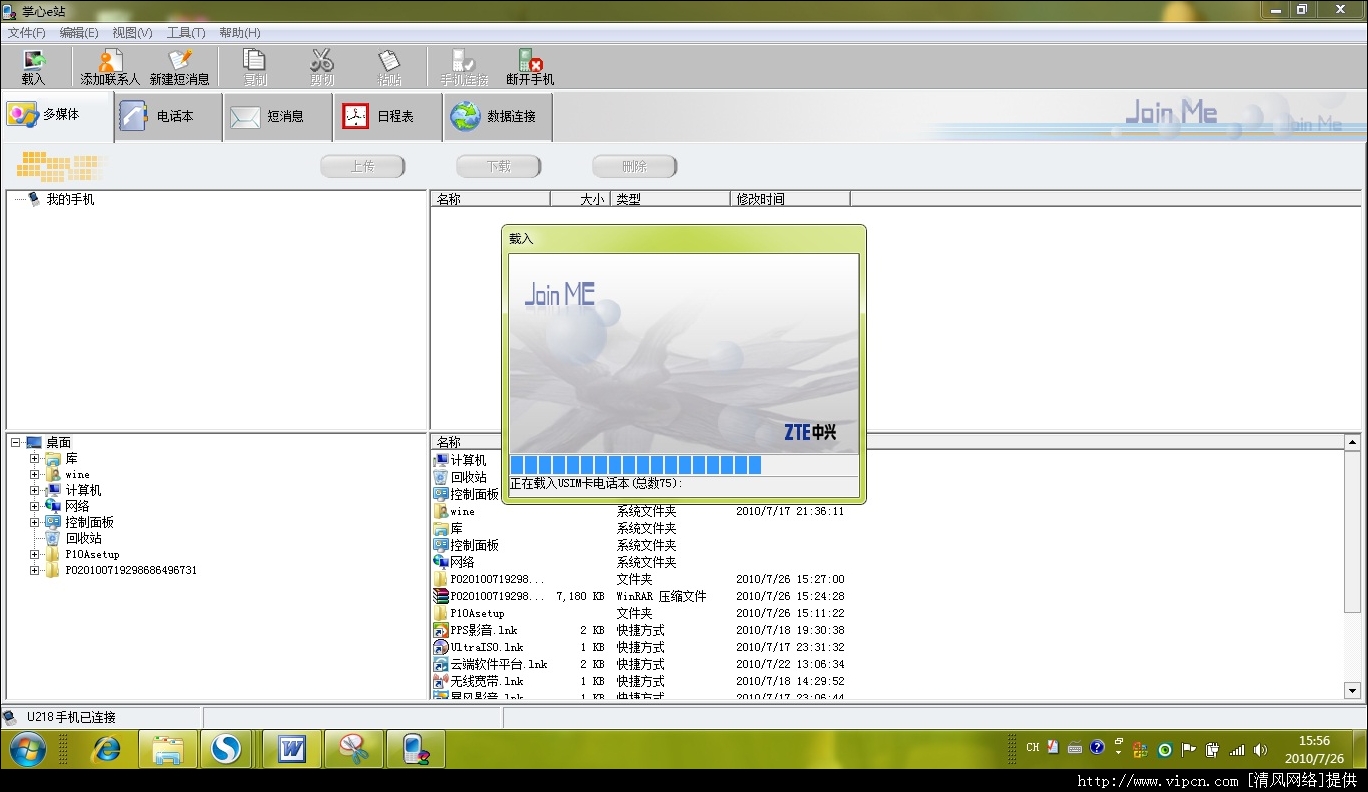Image resolution: width=1368 pixels, height=792 pixels.
Task: Open the 工具(T) menu
Action: pyautogui.click(x=185, y=33)
